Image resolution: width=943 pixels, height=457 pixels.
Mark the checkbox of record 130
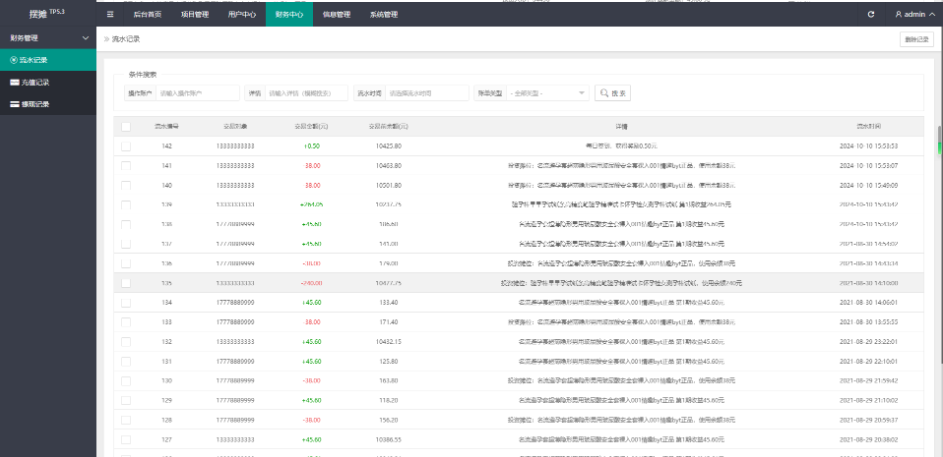[x=126, y=381]
